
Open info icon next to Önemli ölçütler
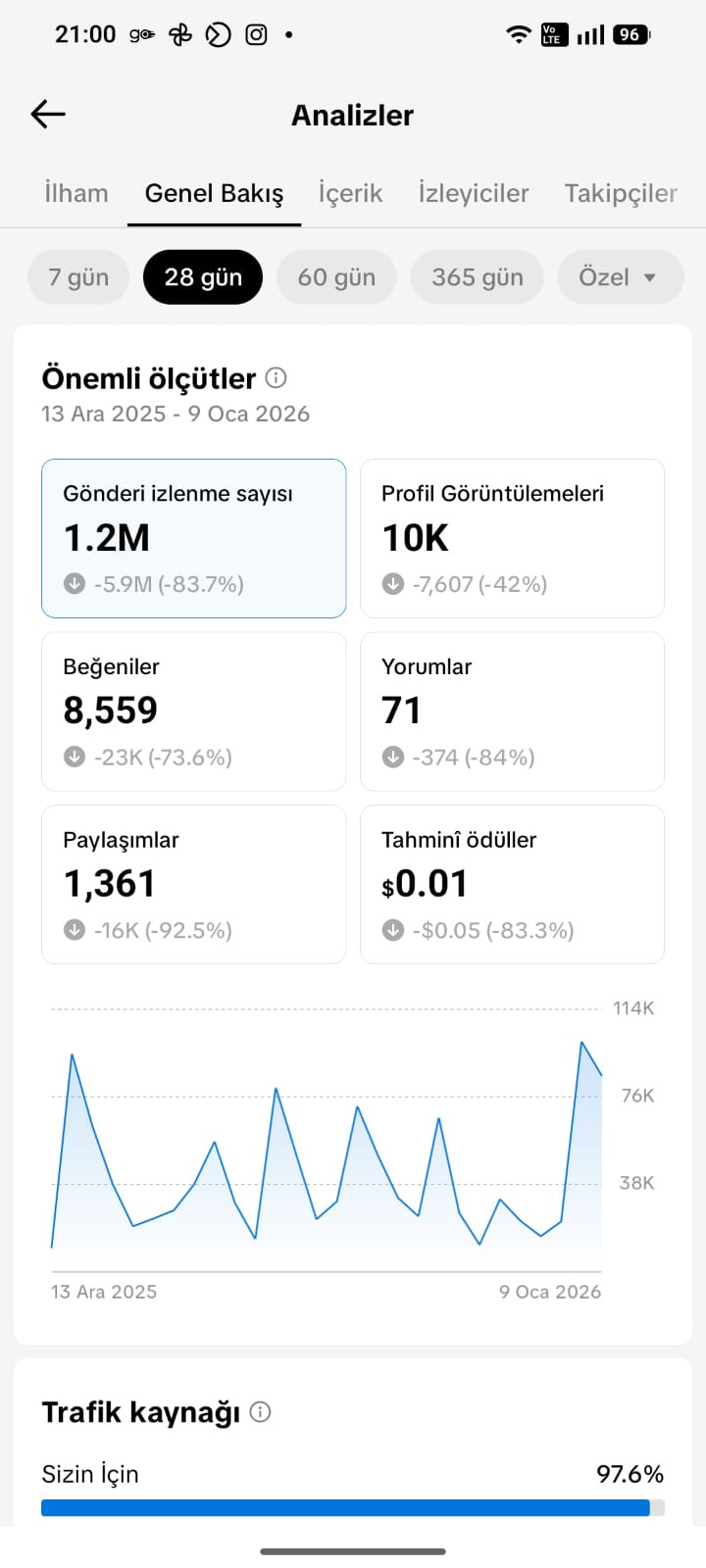coord(277,377)
